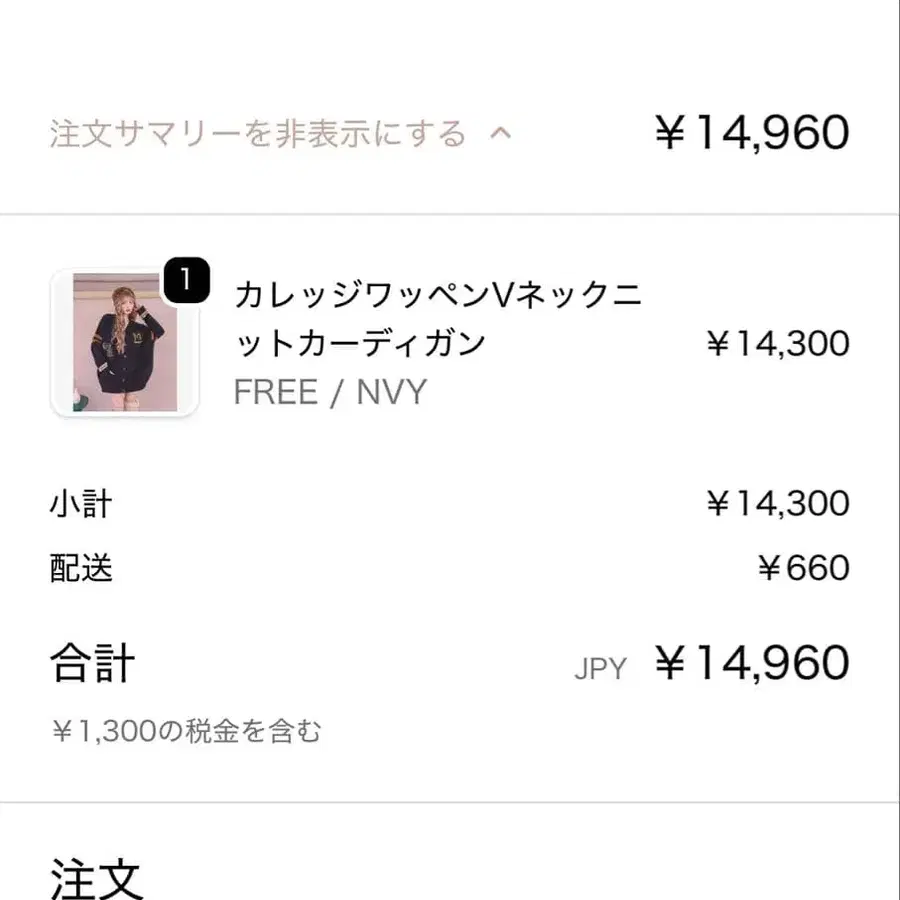This screenshot has width=900, height=900.
Task: Click the quantity badge showing 1
Action: [185, 280]
